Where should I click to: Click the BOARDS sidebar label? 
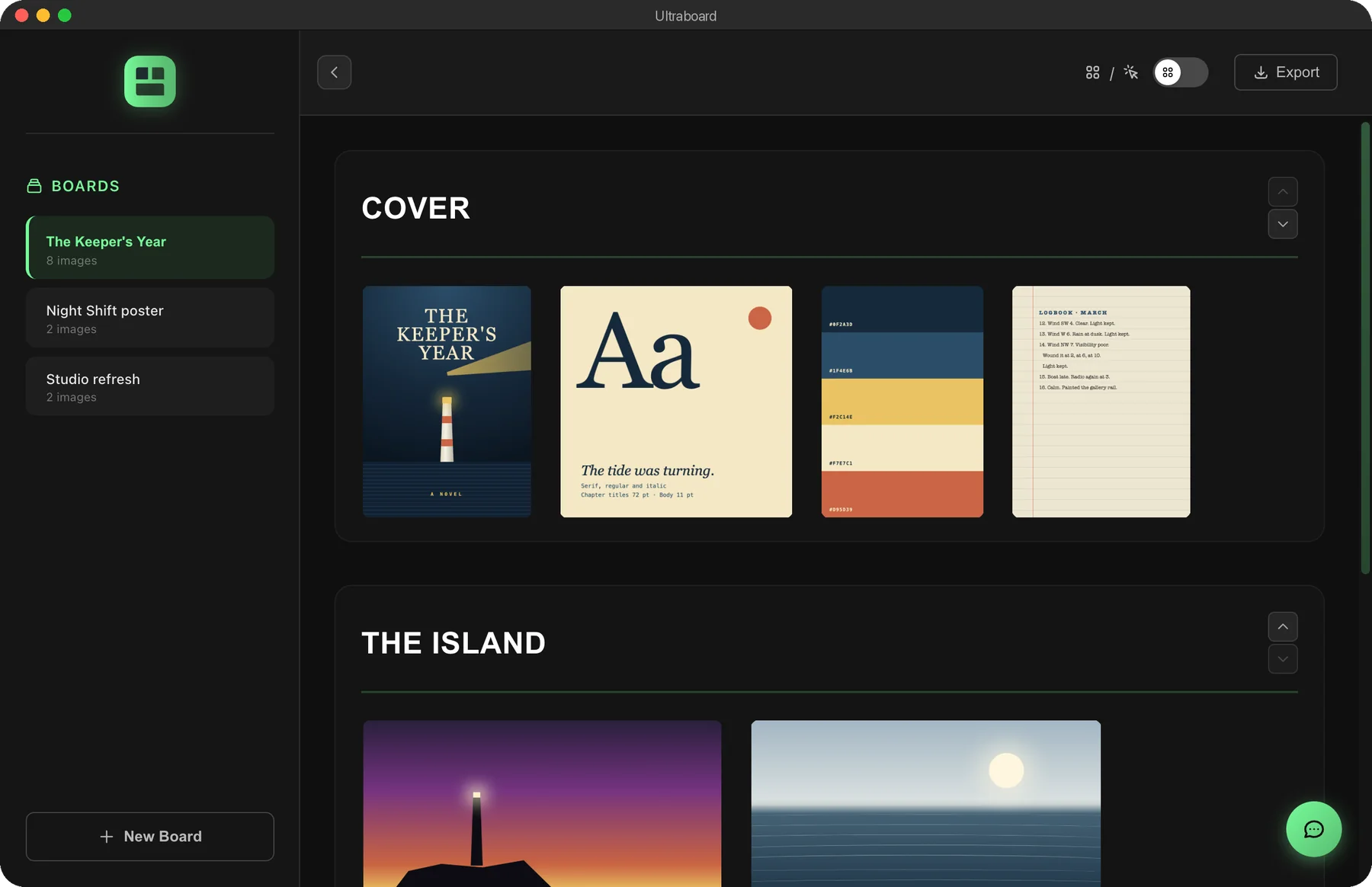[85, 186]
